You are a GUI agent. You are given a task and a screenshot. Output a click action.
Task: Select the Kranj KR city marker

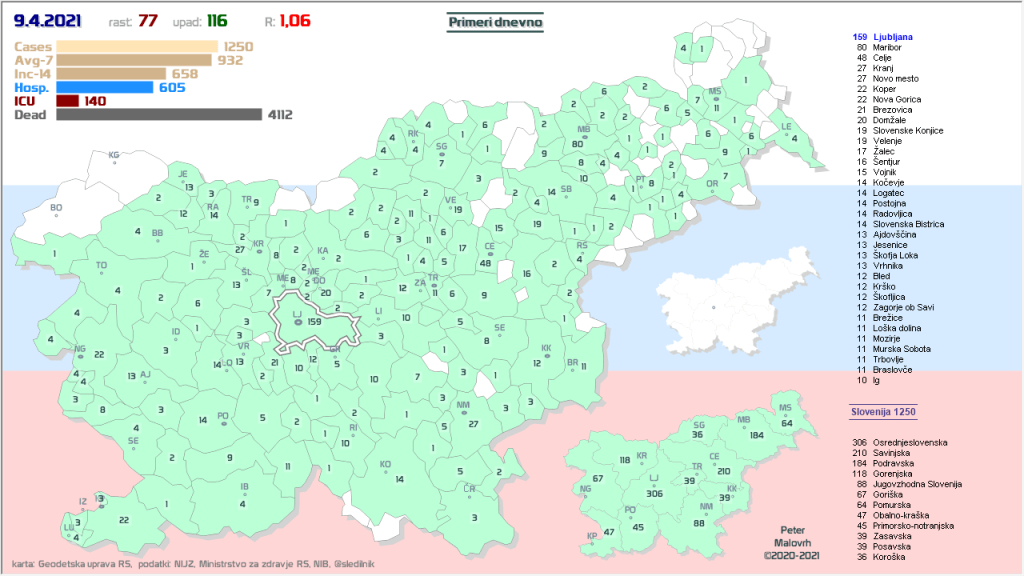click(x=258, y=251)
